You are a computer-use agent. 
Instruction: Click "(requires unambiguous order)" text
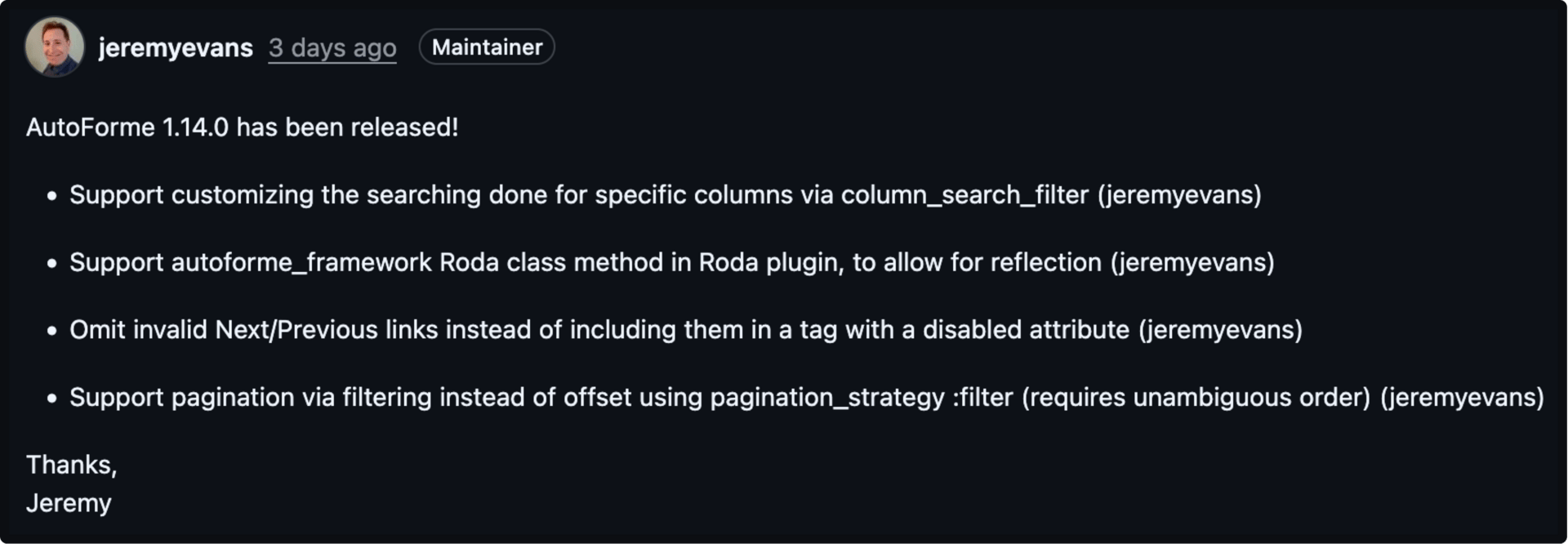(1196, 397)
